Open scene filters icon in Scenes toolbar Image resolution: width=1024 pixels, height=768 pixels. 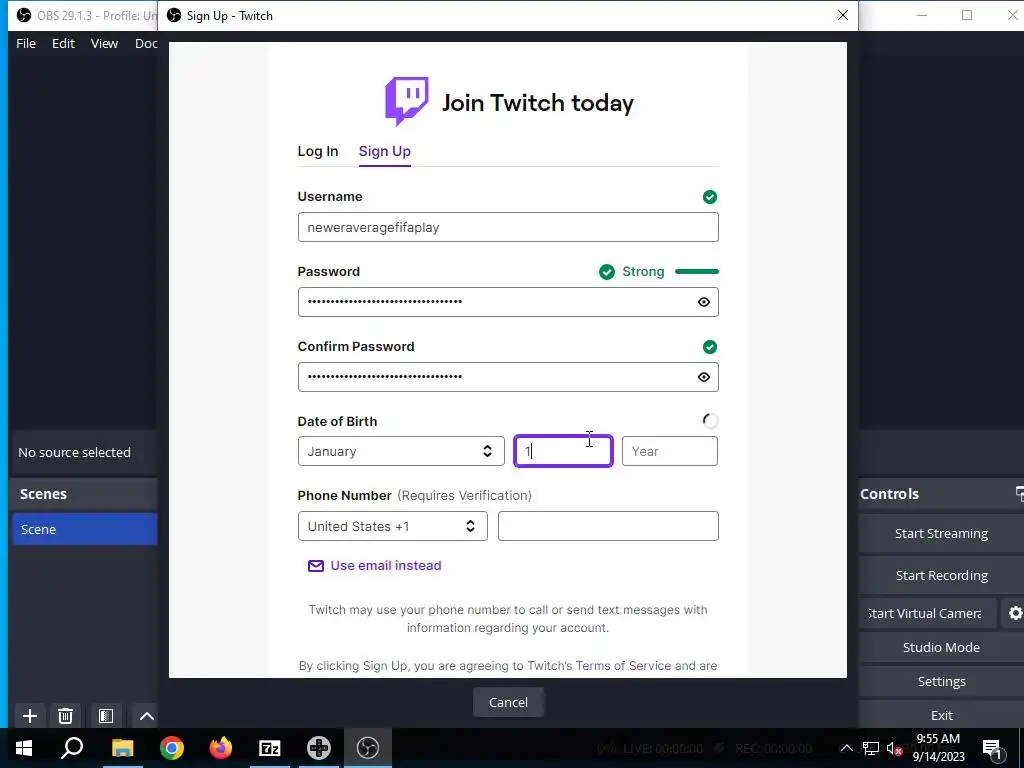[106, 716]
